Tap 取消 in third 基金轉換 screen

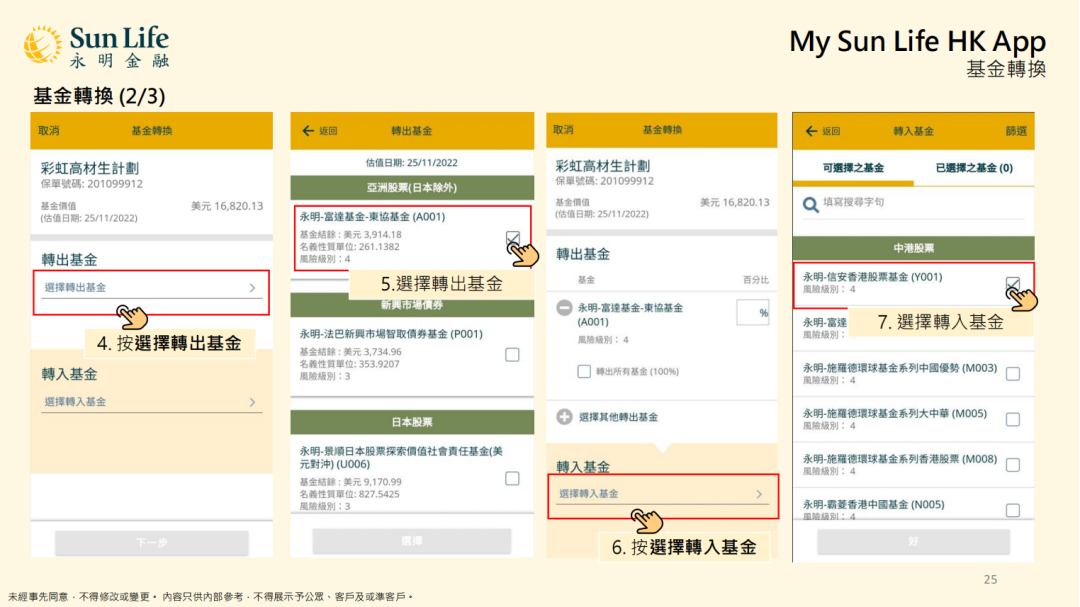tap(563, 130)
